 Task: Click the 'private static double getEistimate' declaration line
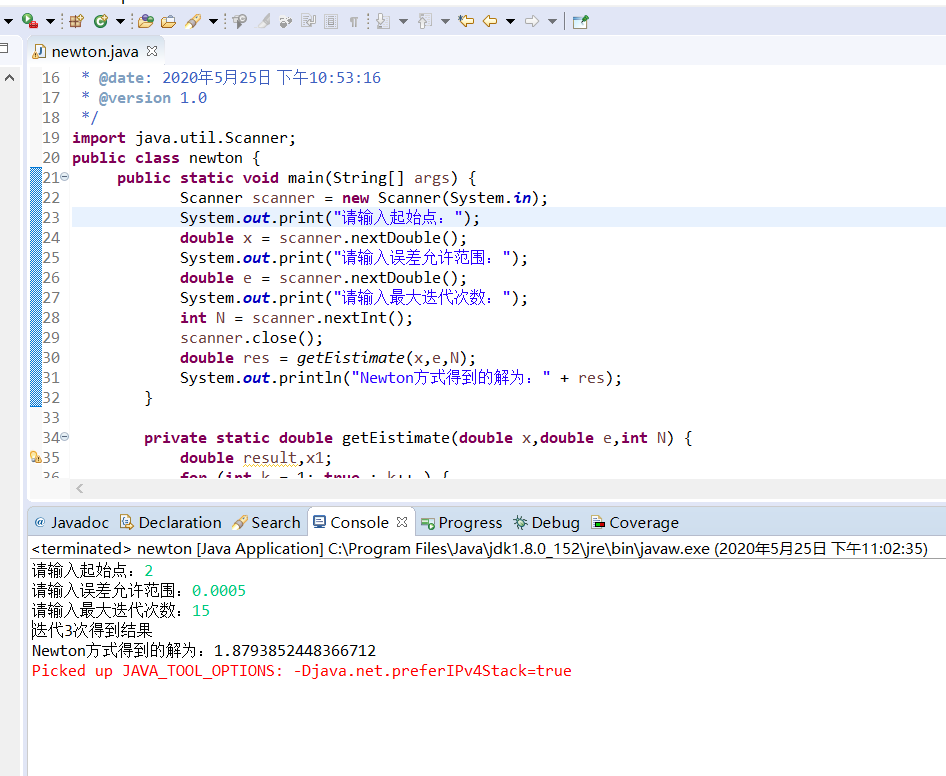[x=418, y=438]
